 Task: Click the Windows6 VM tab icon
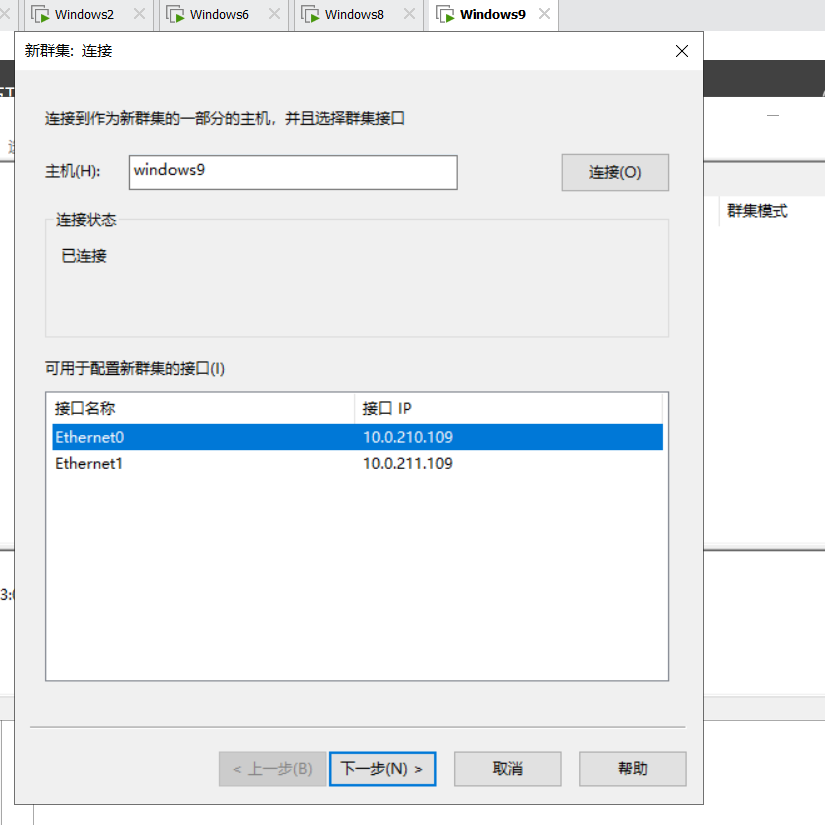(176, 15)
